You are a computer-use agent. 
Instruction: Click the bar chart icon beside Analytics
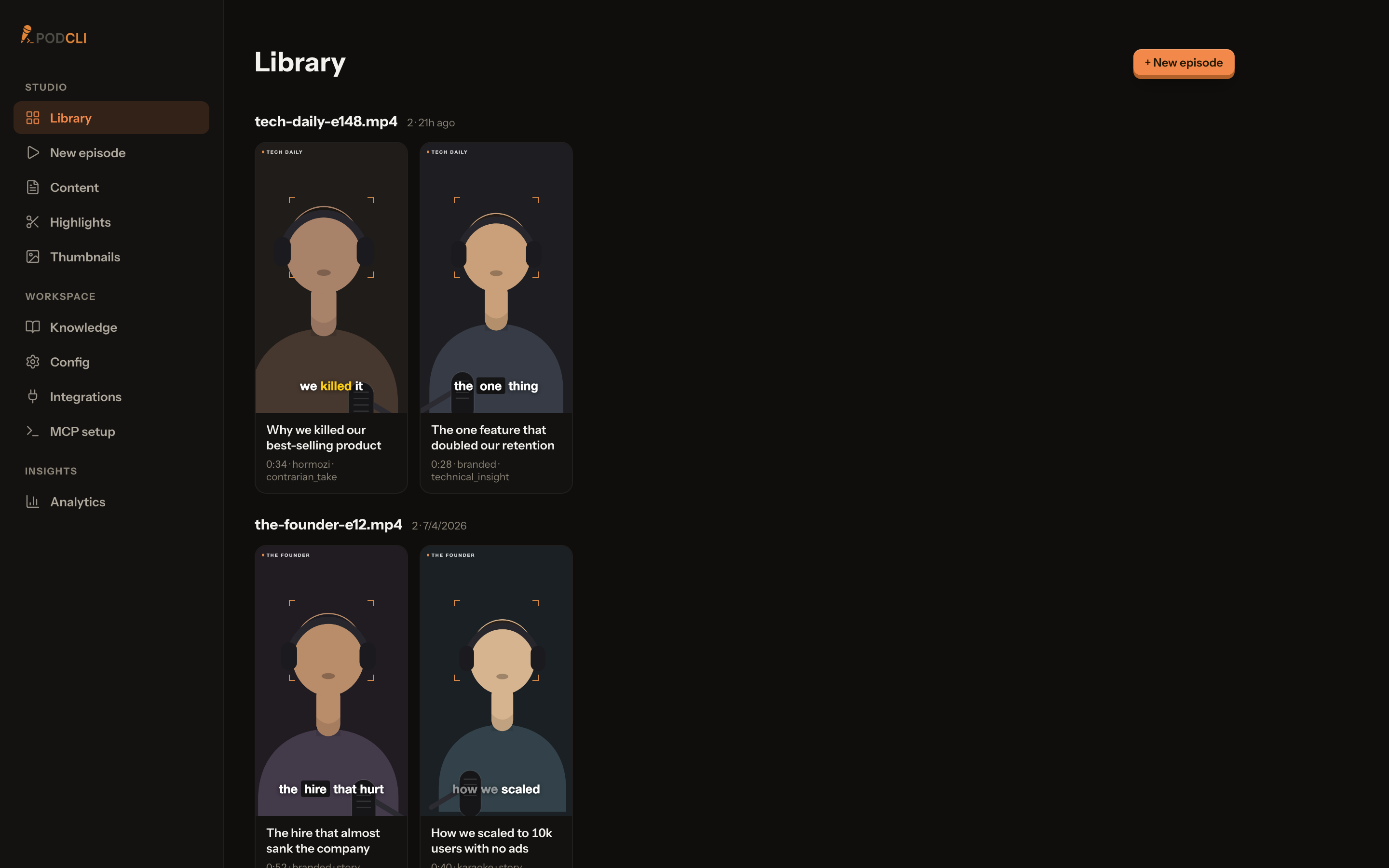pos(33,502)
